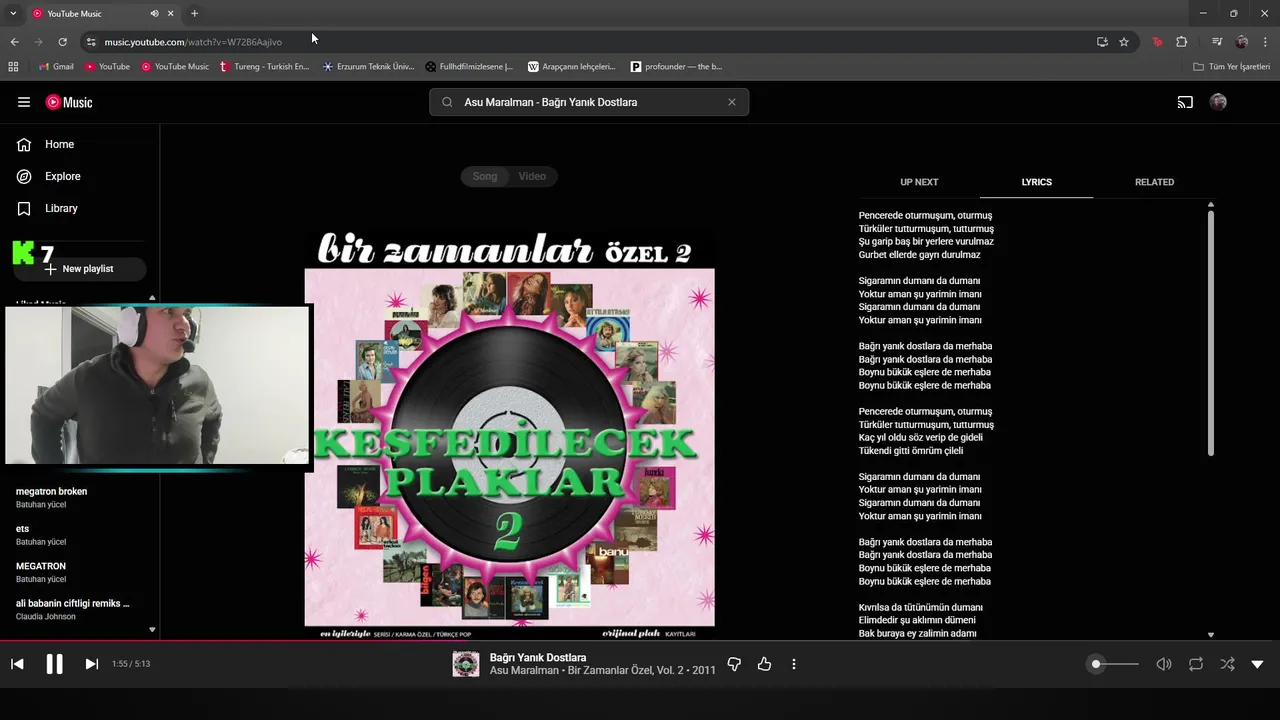The height and width of the screenshot is (720, 1280).
Task: Pause the current song
Action: [x=54, y=664]
